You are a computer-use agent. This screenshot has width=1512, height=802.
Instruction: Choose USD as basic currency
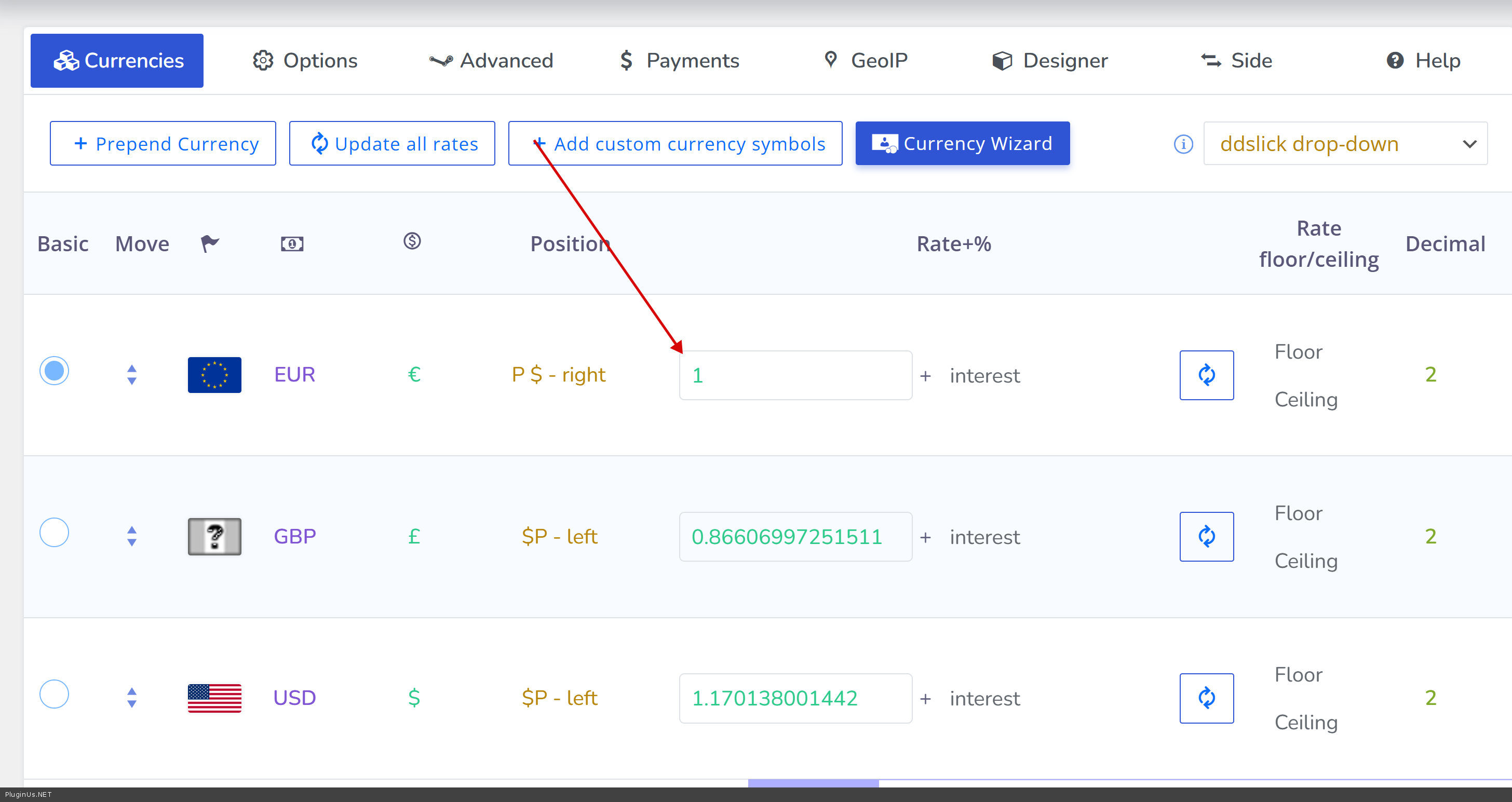[x=54, y=694]
